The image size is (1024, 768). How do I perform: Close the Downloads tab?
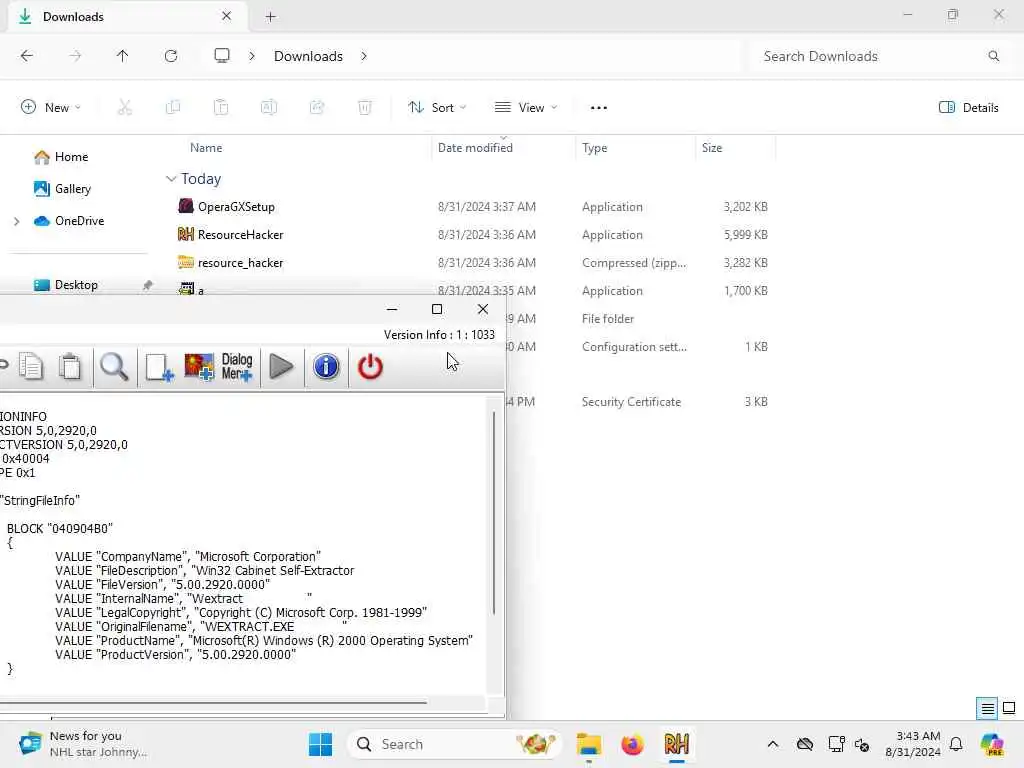227,16
